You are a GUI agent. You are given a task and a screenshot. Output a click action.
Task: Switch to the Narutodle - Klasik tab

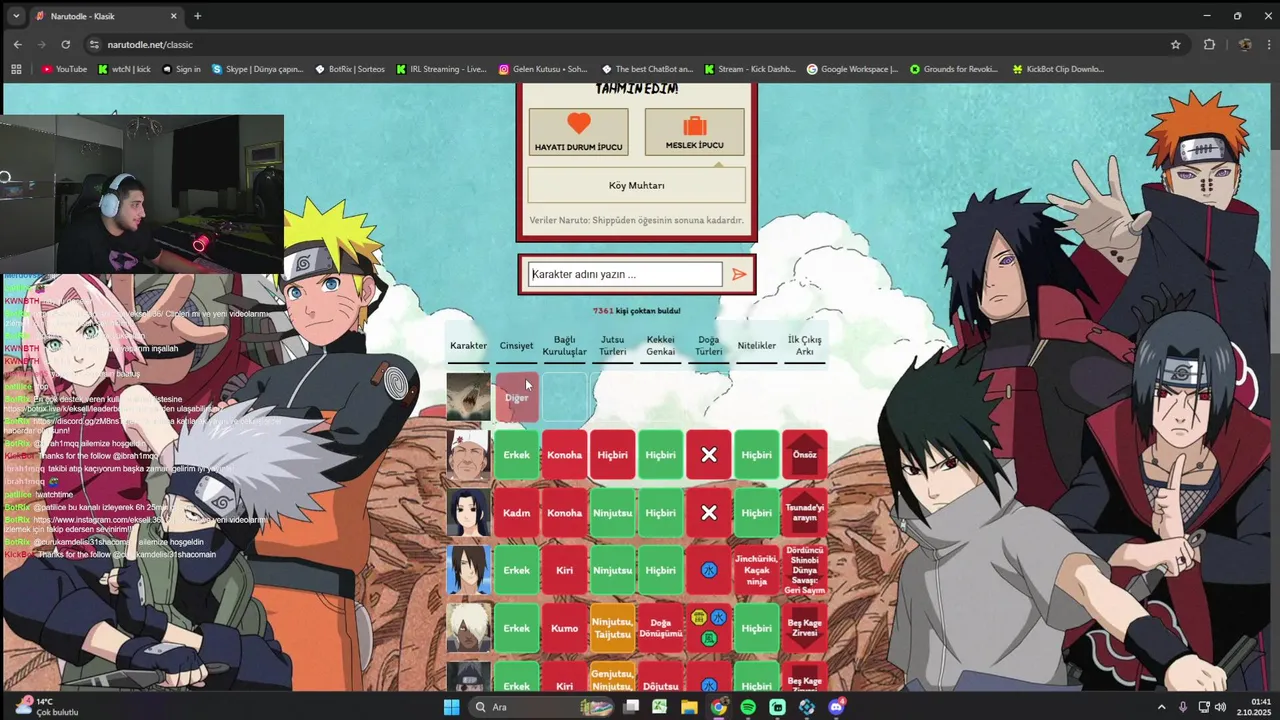coord(106,16)
